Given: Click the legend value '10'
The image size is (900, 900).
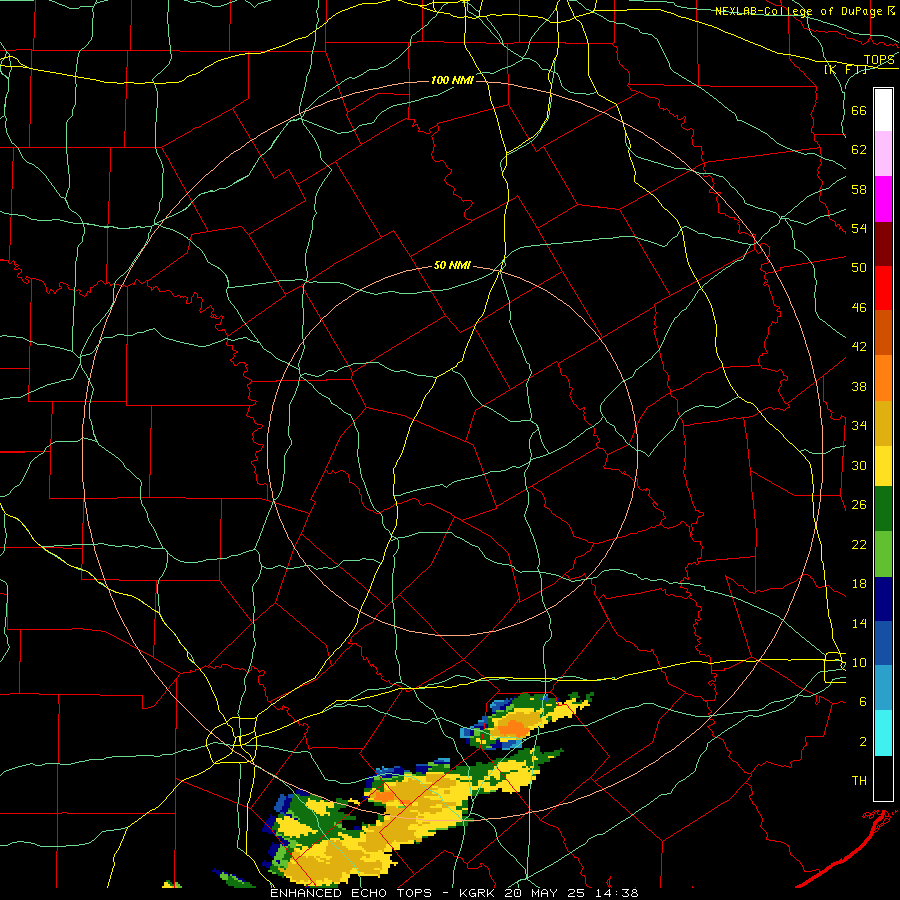Looking at the screenshot, I should (x=859, y=662).
